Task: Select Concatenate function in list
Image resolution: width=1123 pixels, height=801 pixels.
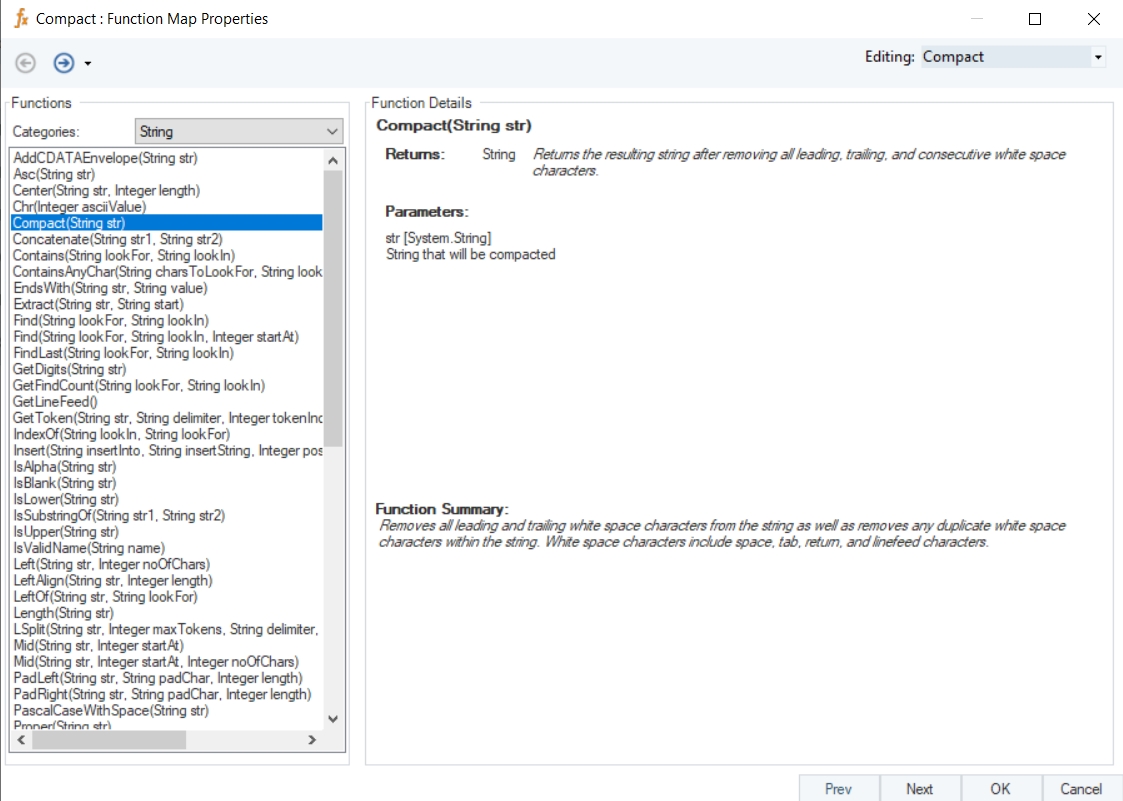Action: pos(118,239)
